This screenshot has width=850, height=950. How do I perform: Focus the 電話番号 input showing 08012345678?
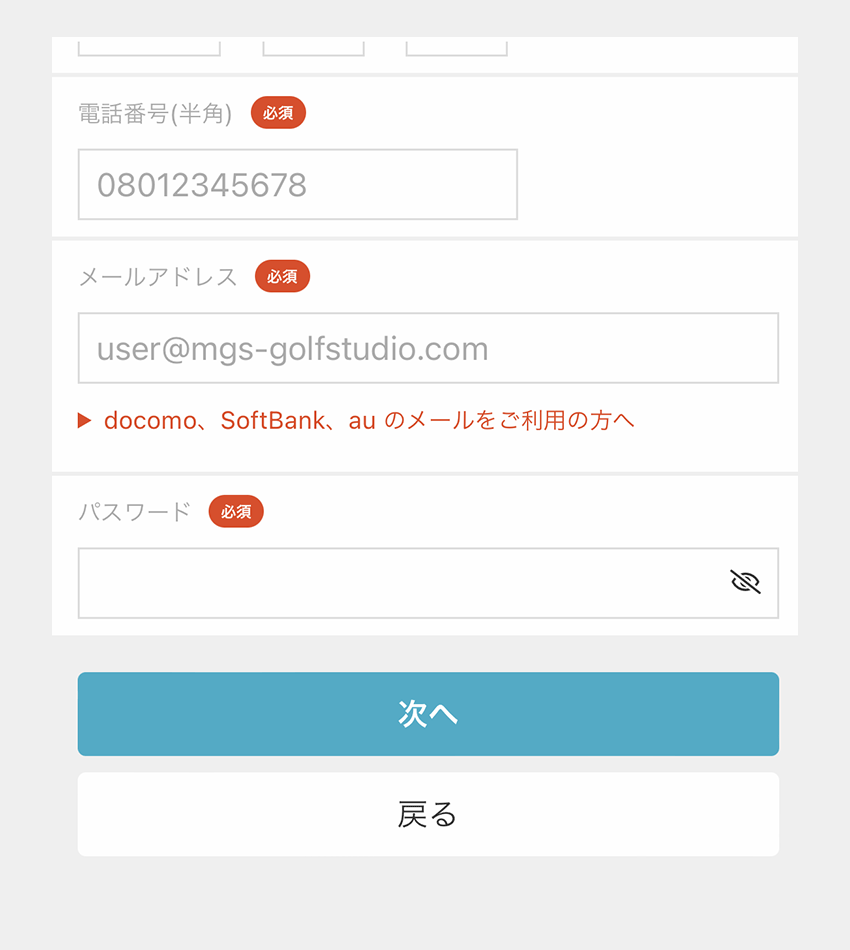[297, 184]
